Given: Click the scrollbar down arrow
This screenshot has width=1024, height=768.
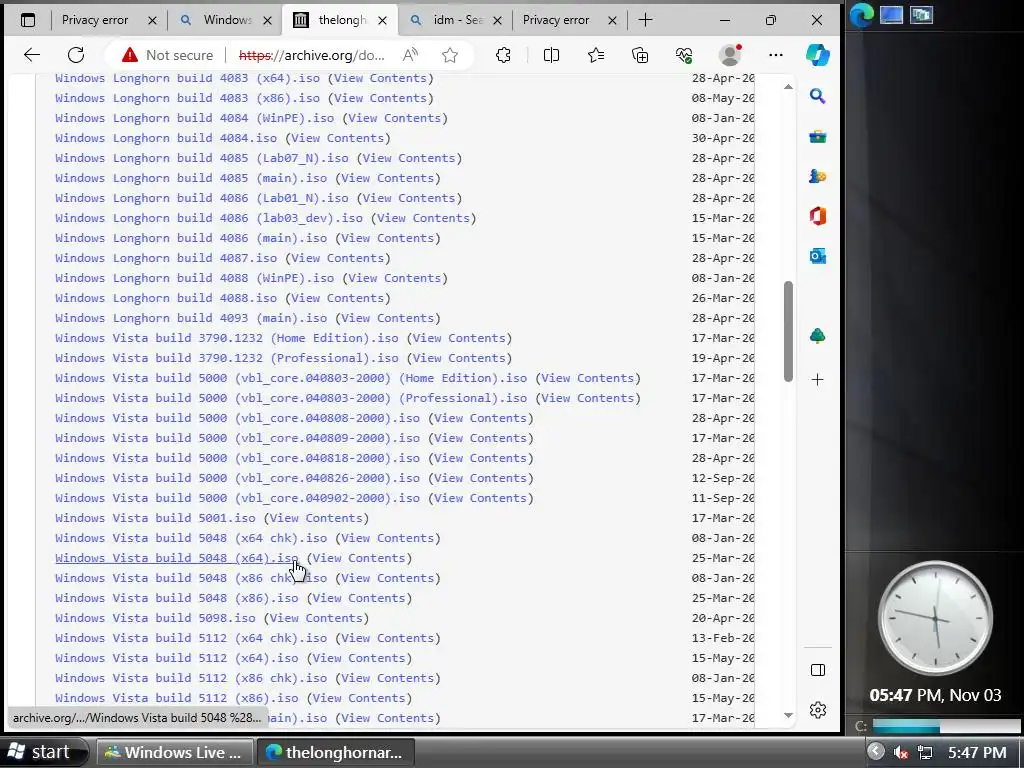Looking at the screenshot, I should 788,715.
